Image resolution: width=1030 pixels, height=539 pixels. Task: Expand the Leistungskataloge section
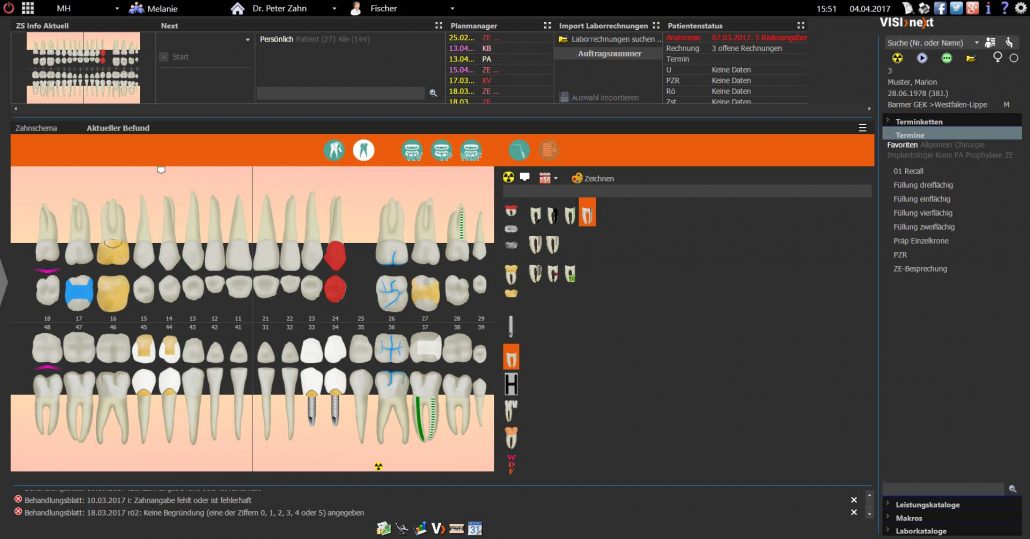(928, 505)
